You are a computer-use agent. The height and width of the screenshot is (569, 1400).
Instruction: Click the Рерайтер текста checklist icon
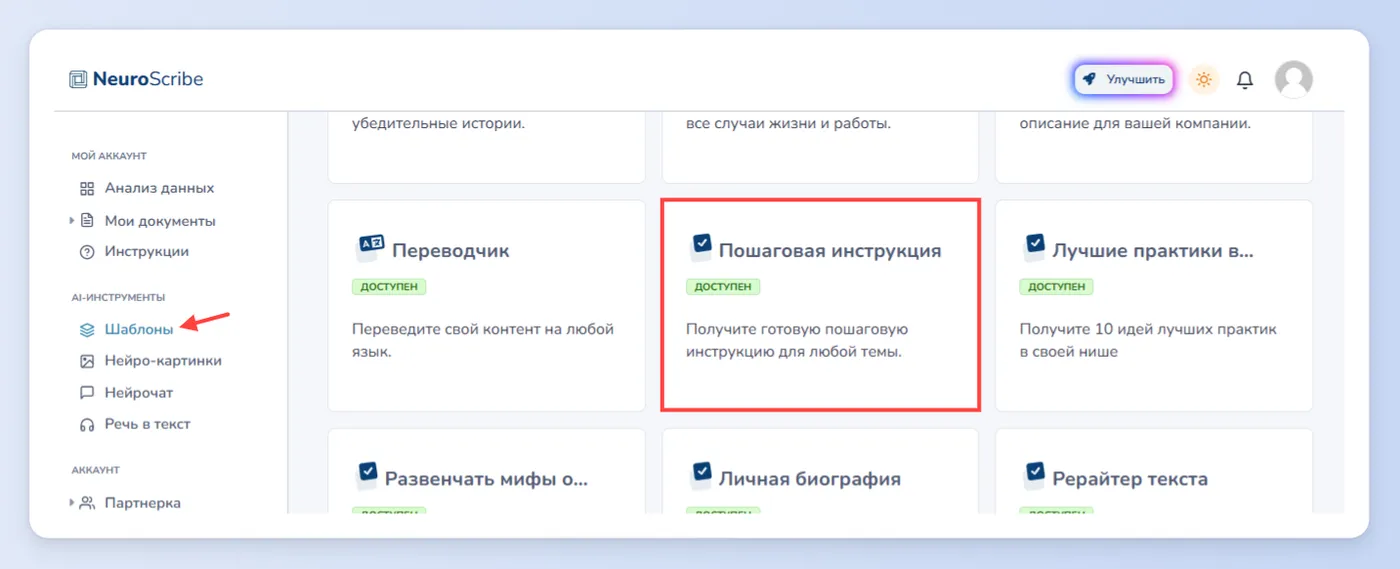click(x=1036, y=474)
